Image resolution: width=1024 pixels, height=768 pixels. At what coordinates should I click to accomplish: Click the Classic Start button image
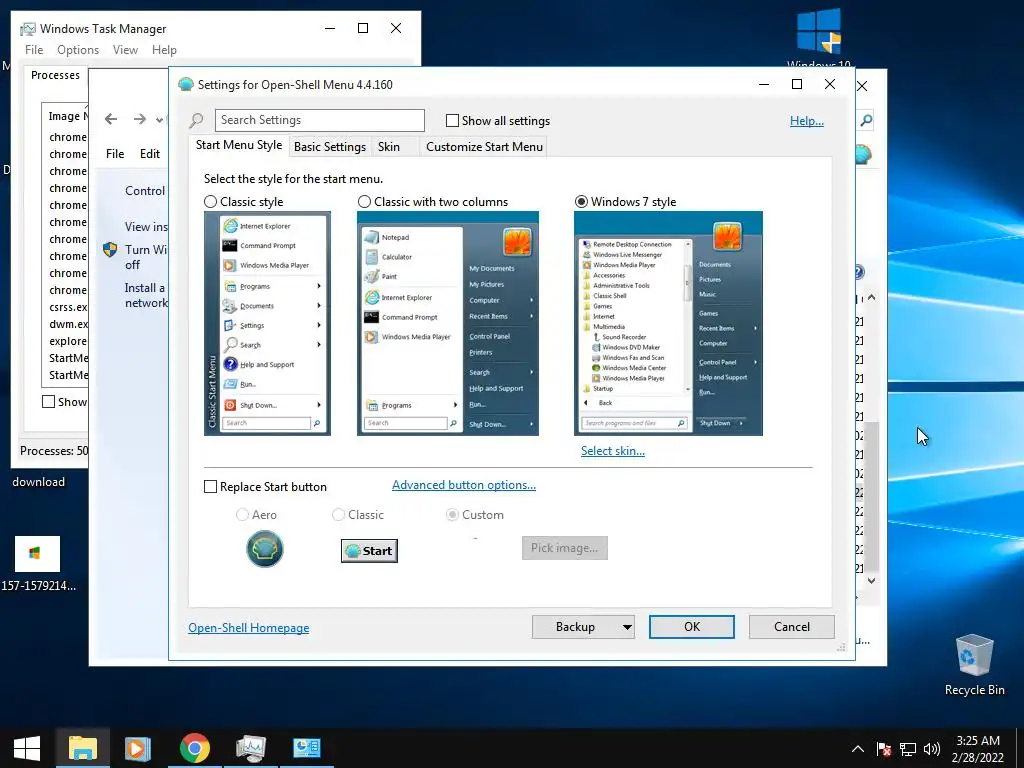point(369,551)
